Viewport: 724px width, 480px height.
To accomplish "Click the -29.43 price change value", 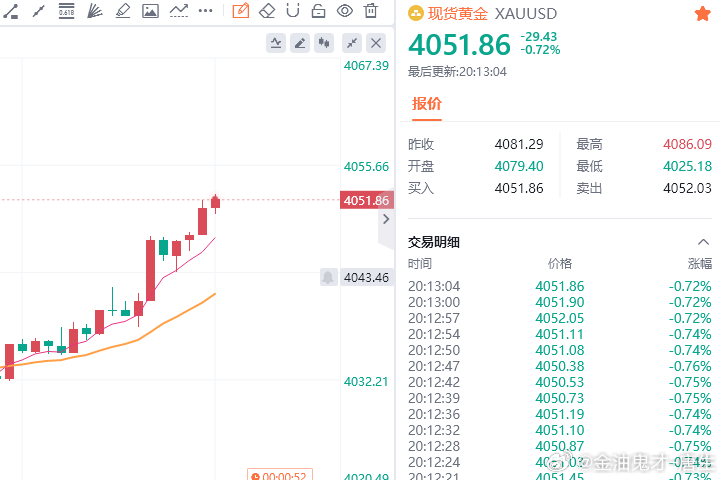I will coord(538,36).
